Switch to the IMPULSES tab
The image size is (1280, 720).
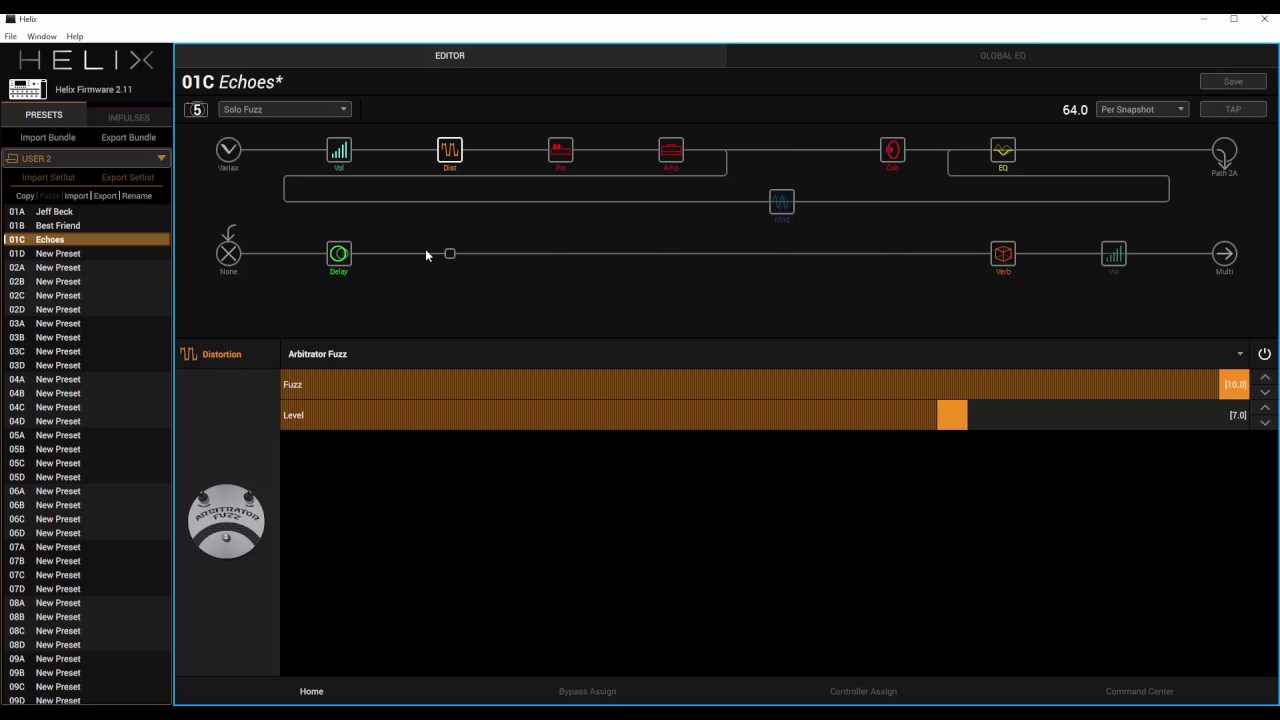pyautogui.click(x=129, y=117)
